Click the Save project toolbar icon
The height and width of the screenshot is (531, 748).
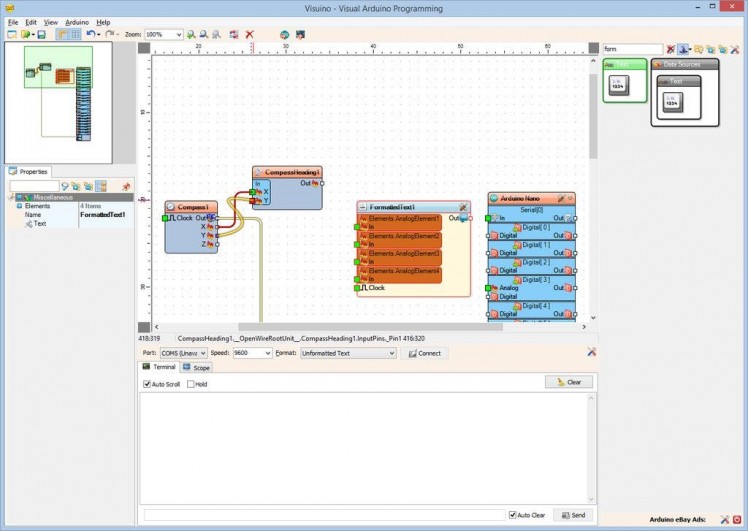pos(41,34)
